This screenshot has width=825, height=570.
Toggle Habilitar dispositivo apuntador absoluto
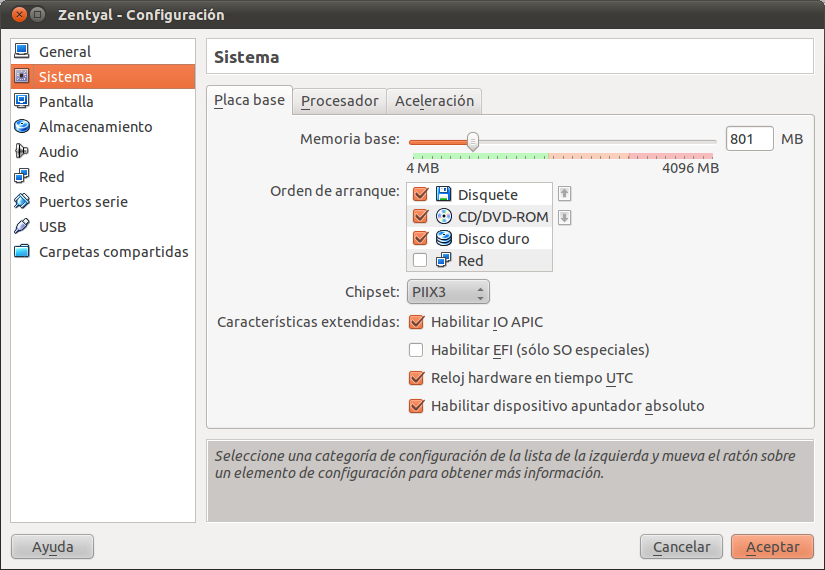pyautogui.click(x=416, y=406)
